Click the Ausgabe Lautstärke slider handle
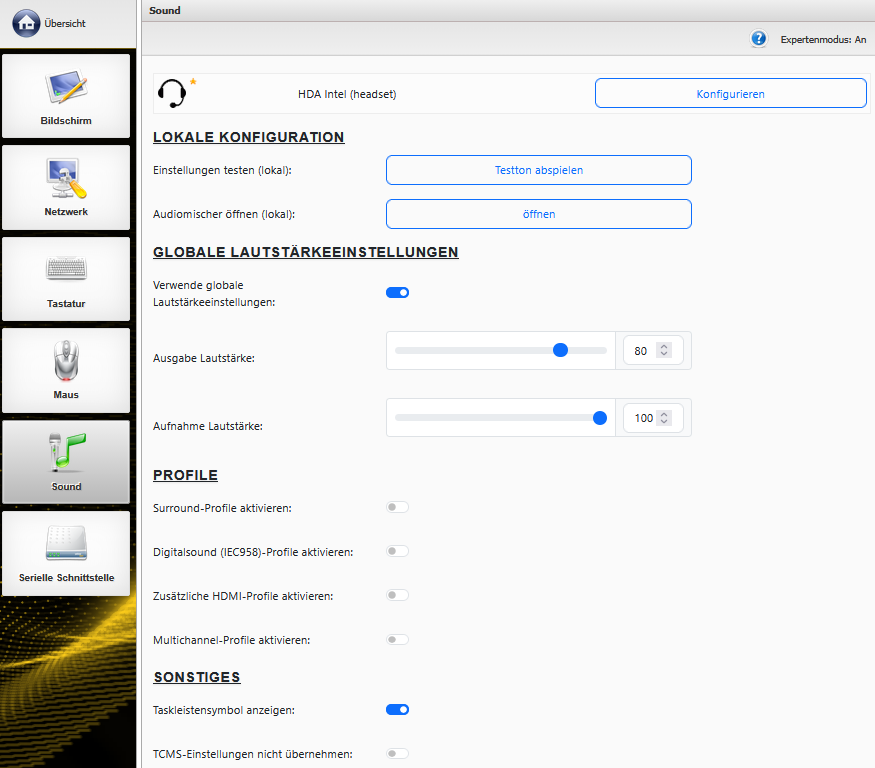The height and width of the screenshot is (768, 875). (x=561, y=350)
